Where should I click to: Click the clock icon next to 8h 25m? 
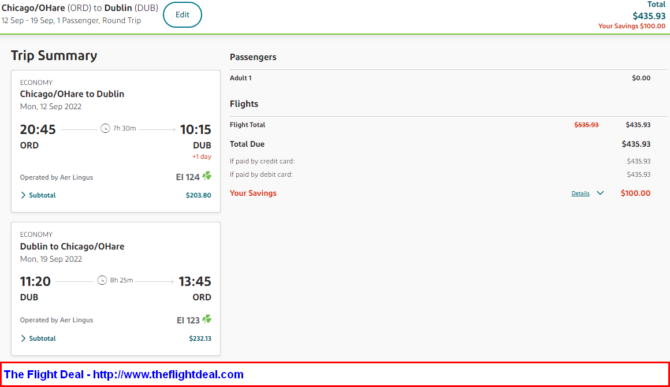coord(102,280)
